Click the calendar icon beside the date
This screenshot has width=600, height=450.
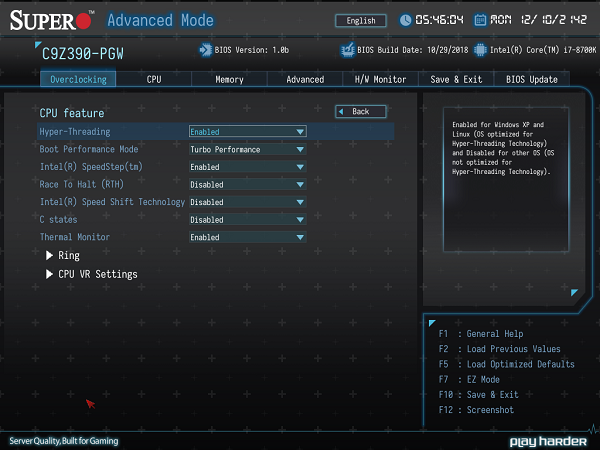(x=480, y=20)
